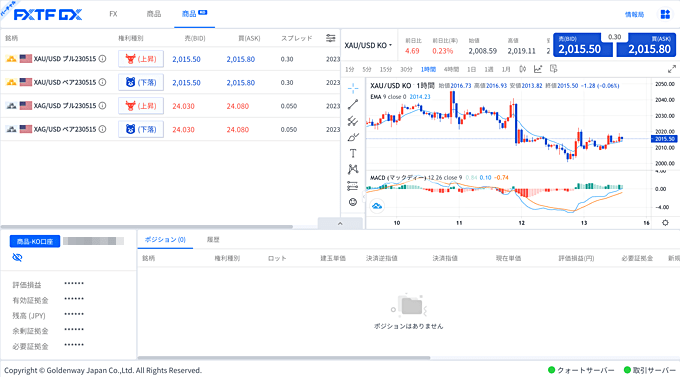Viewport: 680px width, 377px height.
Task: Open the indicators icon in chart toolbar
Action: pyautogui.click(x=538, y=69)
